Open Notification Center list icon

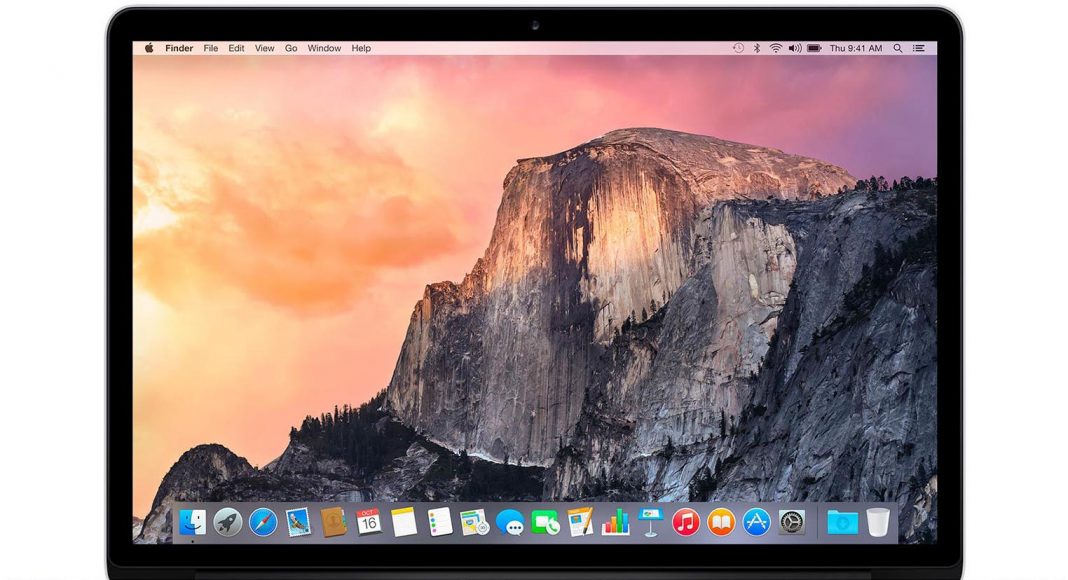point(919,48)
